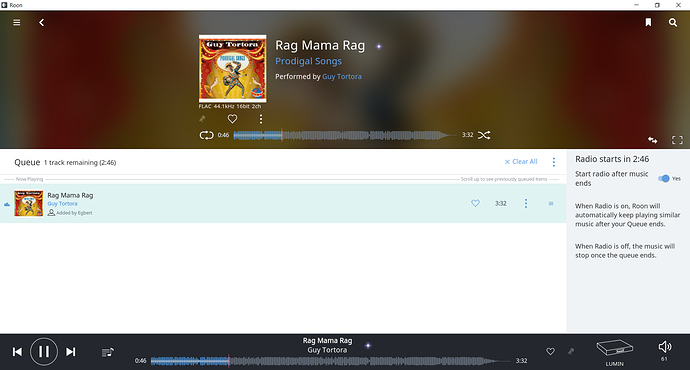690x370 pixels.
Task: Open Prodigal Songs album link
Action: click(308, 61)
